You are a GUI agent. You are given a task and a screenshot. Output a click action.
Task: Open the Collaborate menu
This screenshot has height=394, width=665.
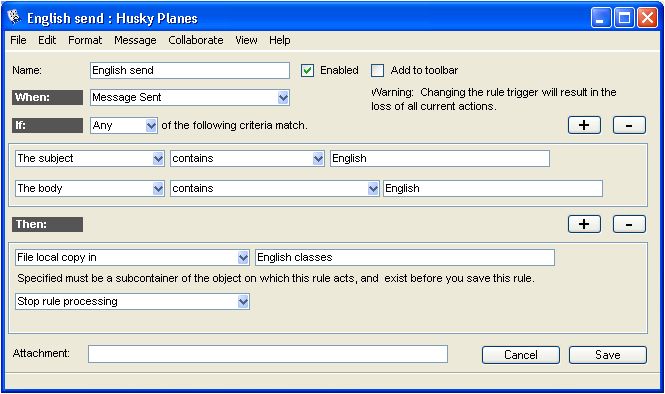coord(196,40)
